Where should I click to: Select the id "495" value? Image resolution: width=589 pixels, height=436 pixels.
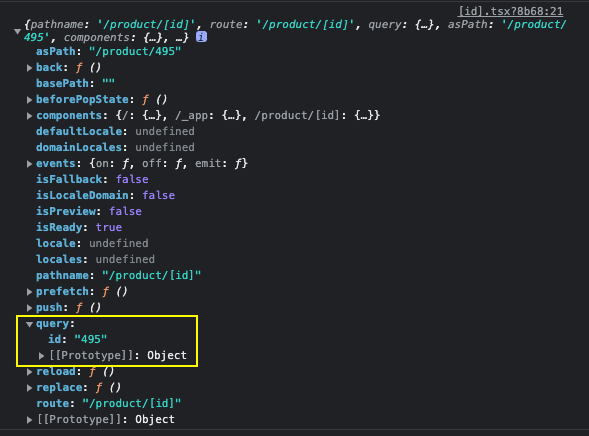click(91, 339)
